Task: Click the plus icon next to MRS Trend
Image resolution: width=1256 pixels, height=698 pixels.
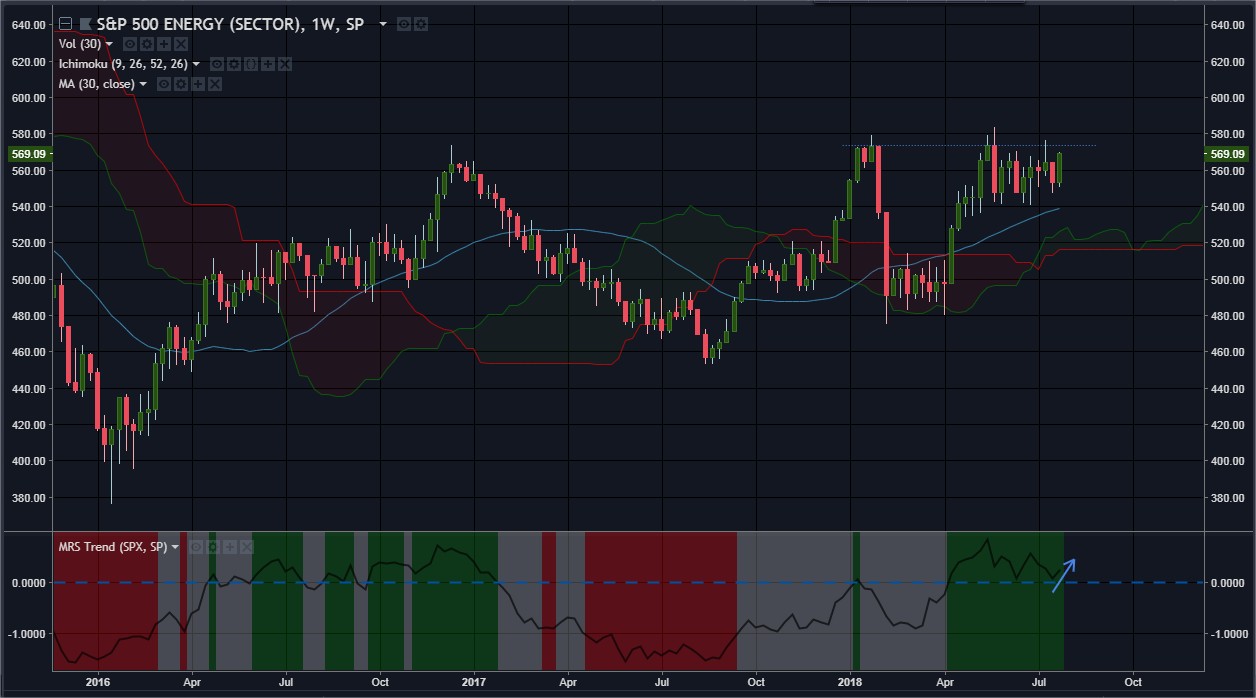Action: pyautogui.click(x=230, y=547)
